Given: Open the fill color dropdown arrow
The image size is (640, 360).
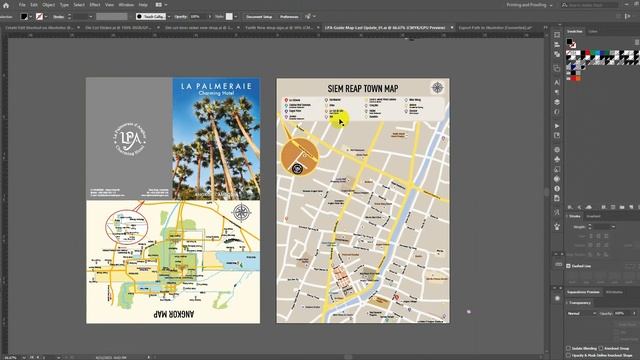Looking at the screenshot, I should (x=31, y=17).
